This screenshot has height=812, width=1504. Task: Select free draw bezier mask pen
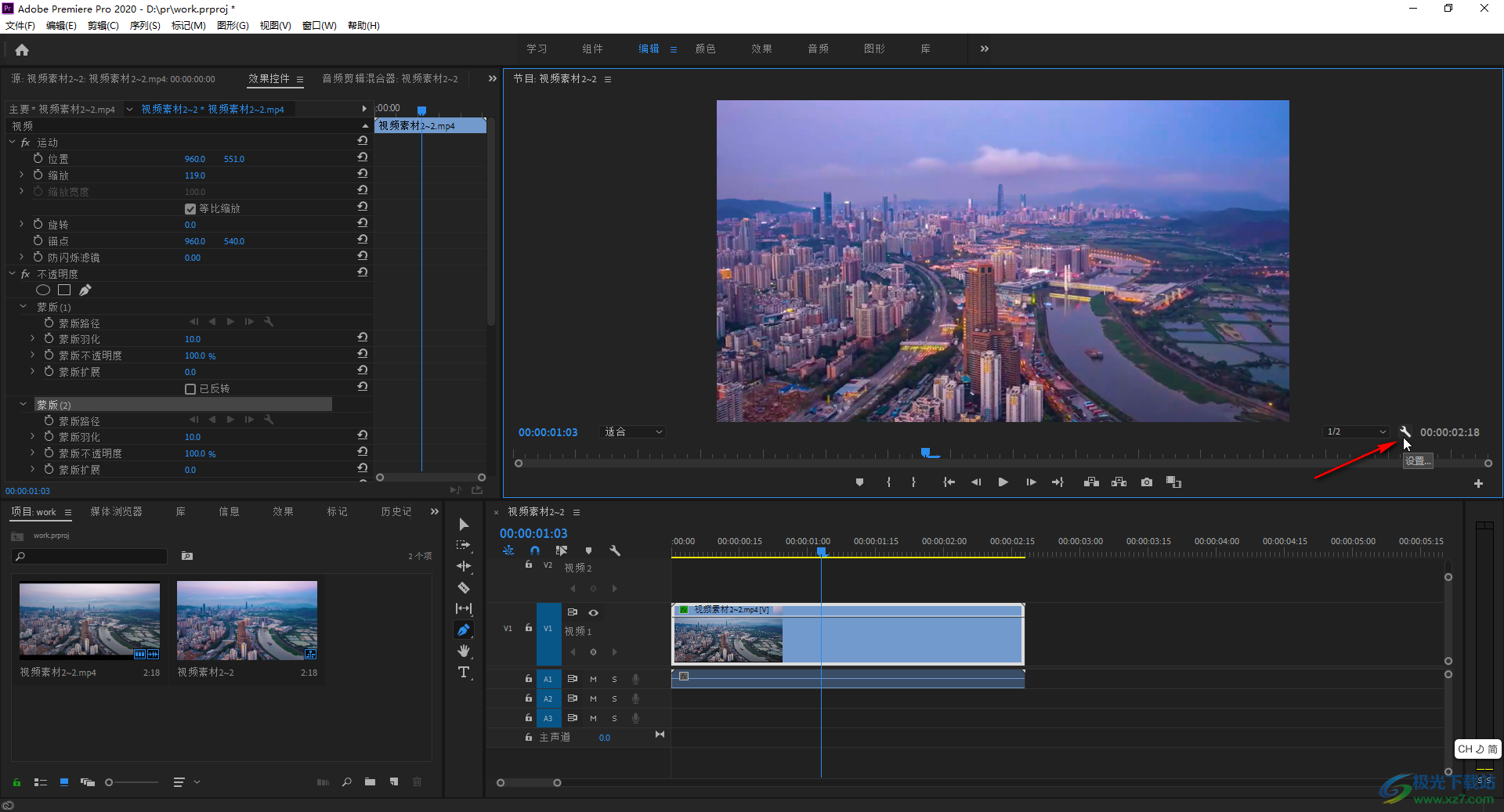coord(85,291)
